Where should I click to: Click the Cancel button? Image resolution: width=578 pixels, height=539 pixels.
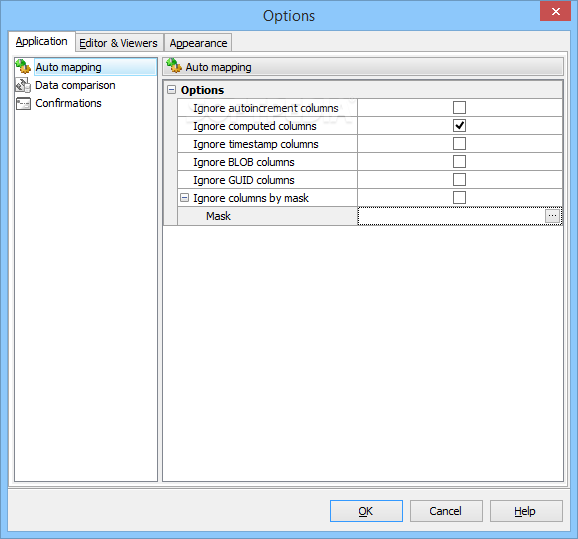coord(446,511)
